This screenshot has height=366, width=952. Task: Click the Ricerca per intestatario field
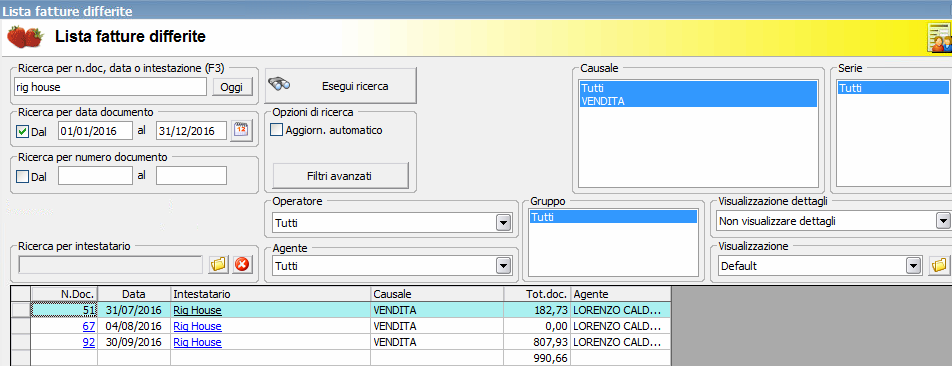tap(110, 265)
